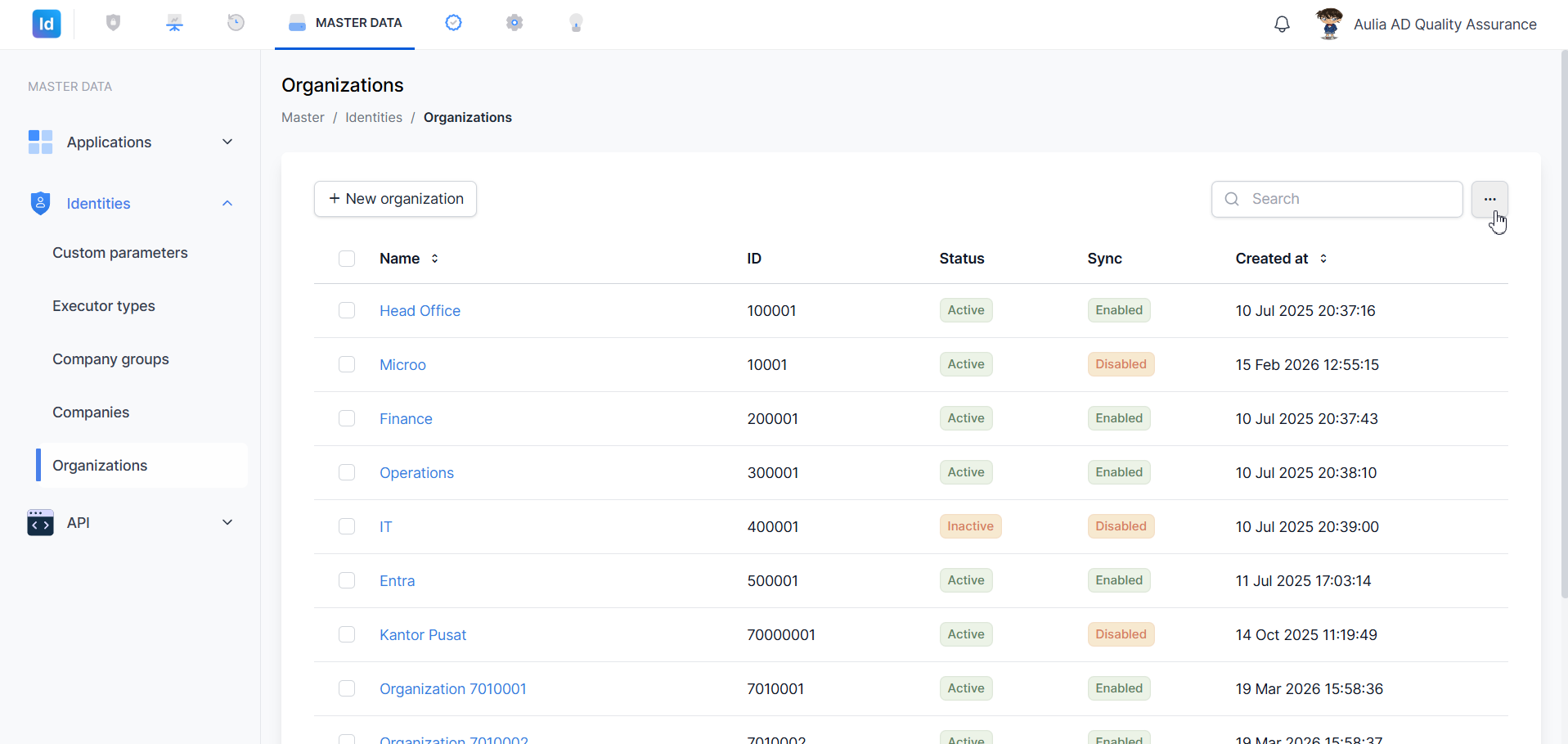Check the Organization 7010001 row checkbox
This screenshot has width=1568, height=744.
(347, 688)
